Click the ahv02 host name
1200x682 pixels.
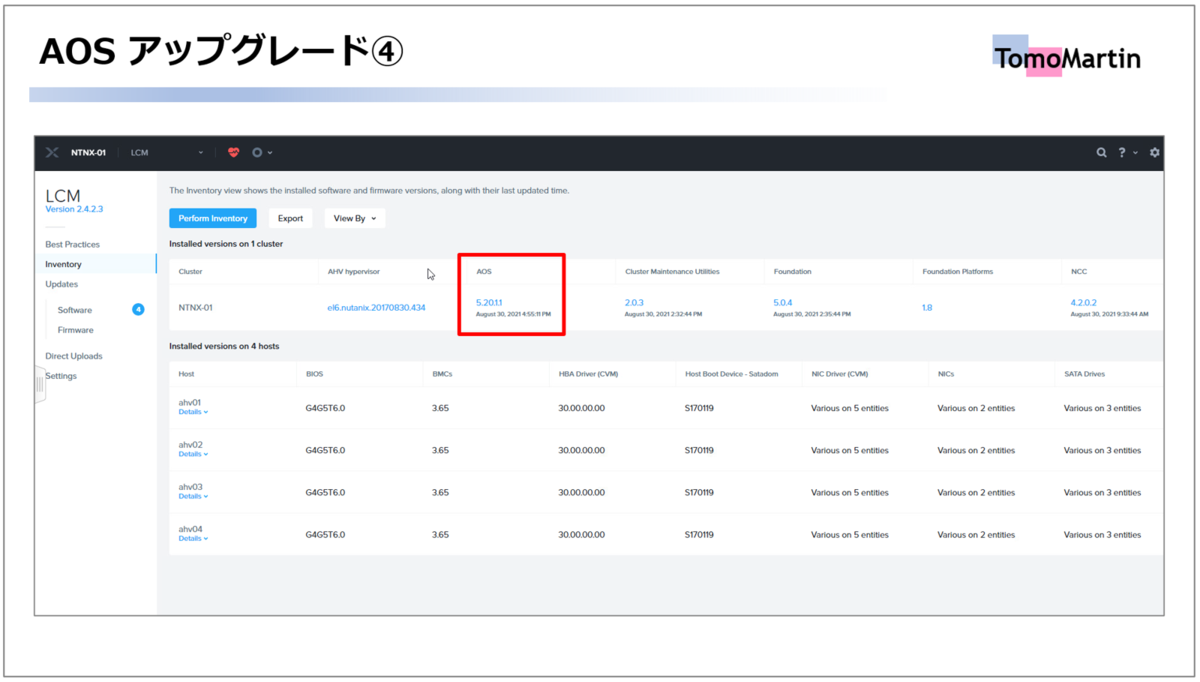tap(190, 444)
